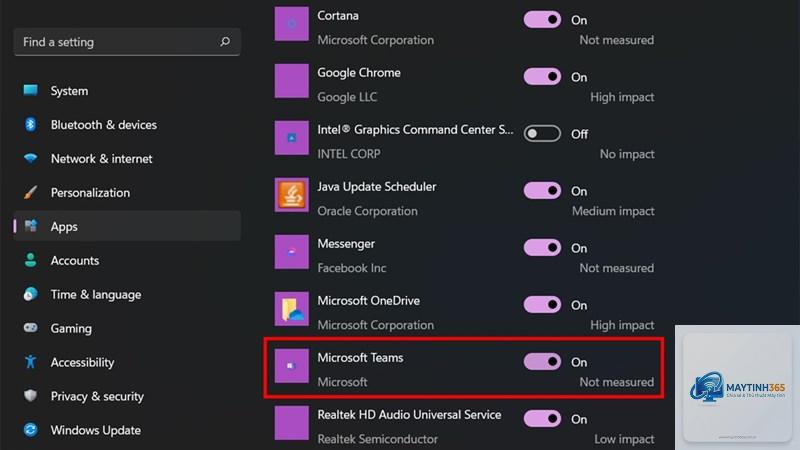Click the "Cortana" app name
The height and width of the screenshot is (450, 800).
[x=338, y=16]
